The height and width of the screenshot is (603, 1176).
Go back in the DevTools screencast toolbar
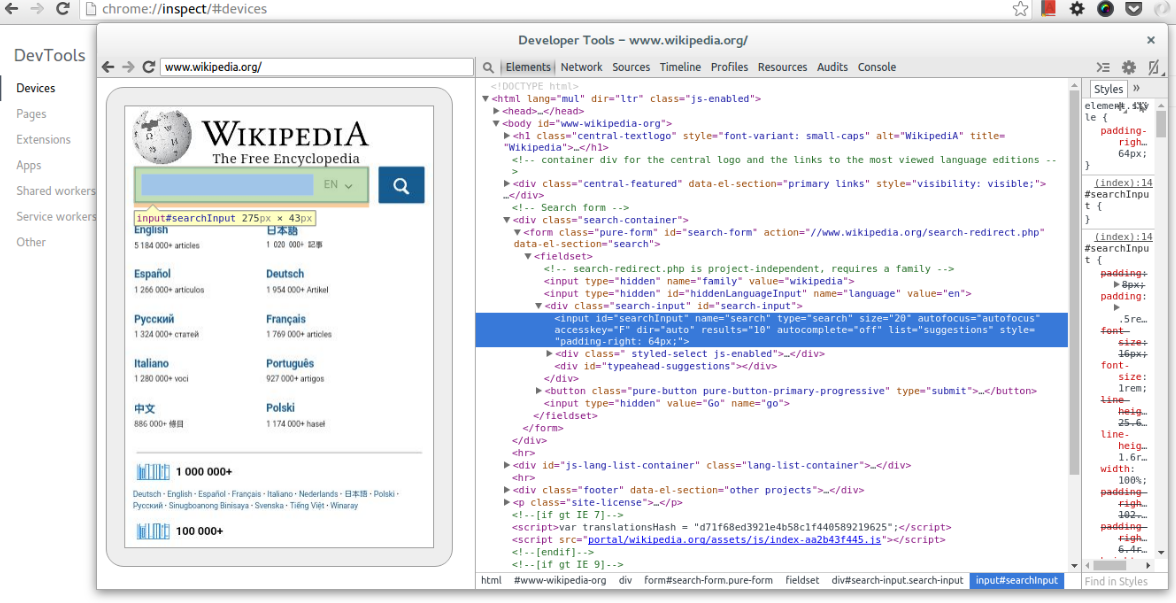point(108,67)
